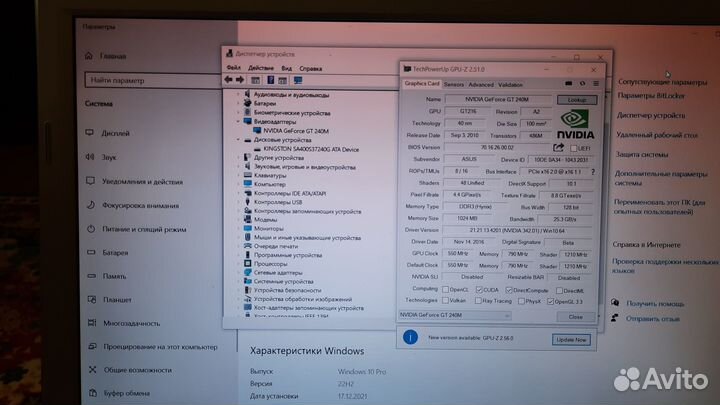
Task: Click the GPU-Z screenshot camera icon
Action: [x=568, y=84]
